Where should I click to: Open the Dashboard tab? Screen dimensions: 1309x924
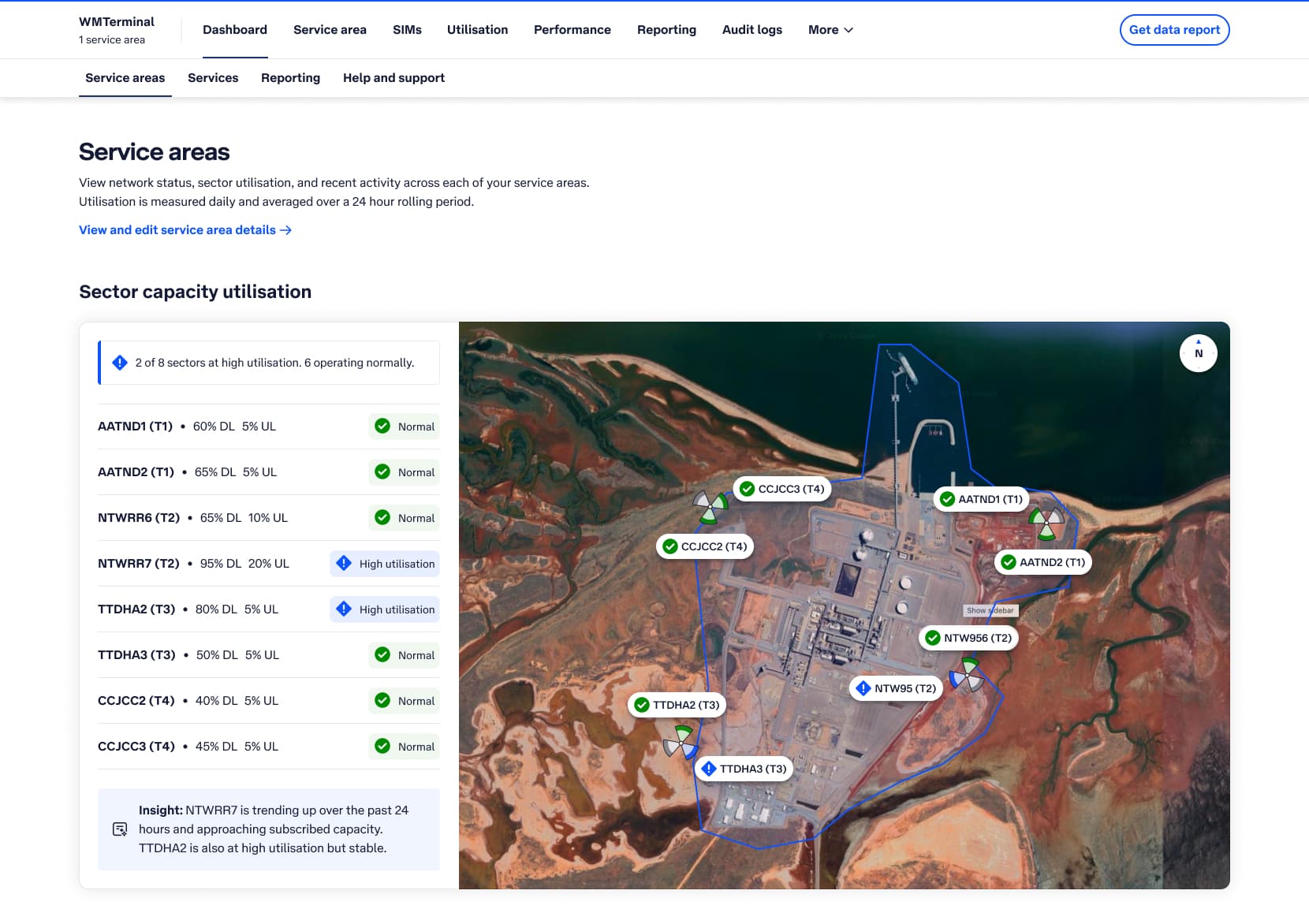(235, 30)
